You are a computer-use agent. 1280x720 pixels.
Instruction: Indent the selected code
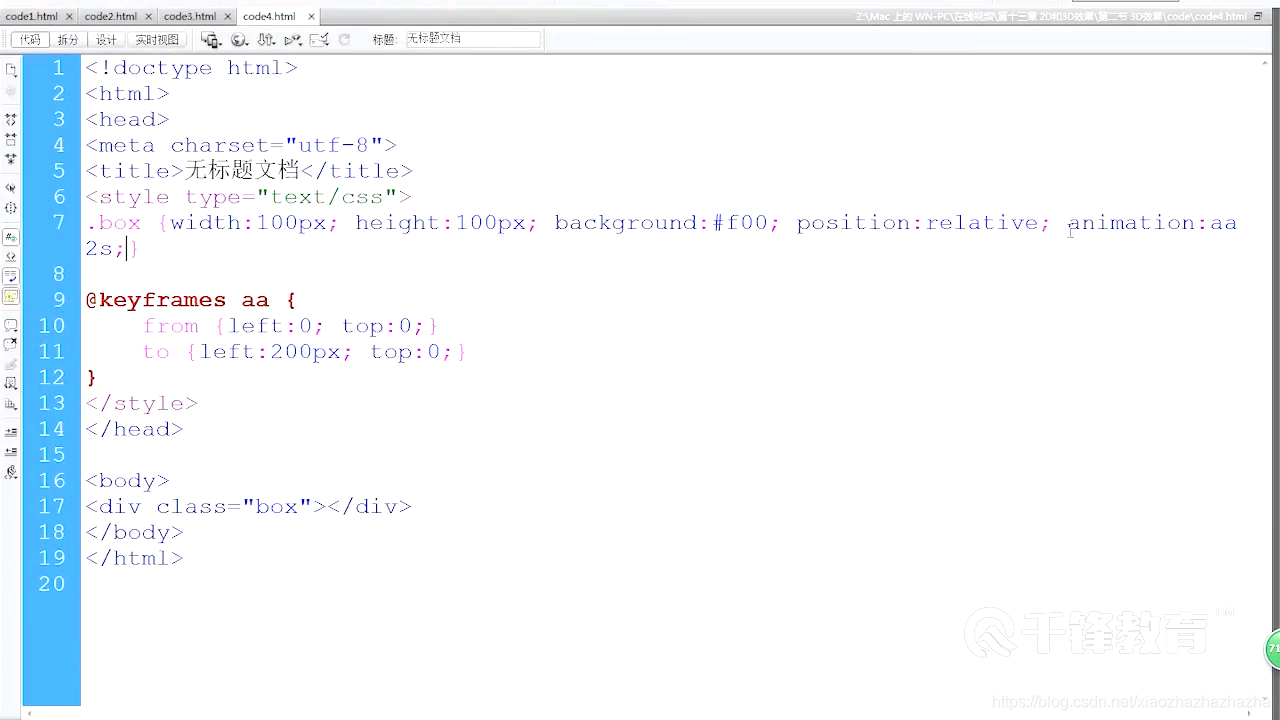[11, 432]
